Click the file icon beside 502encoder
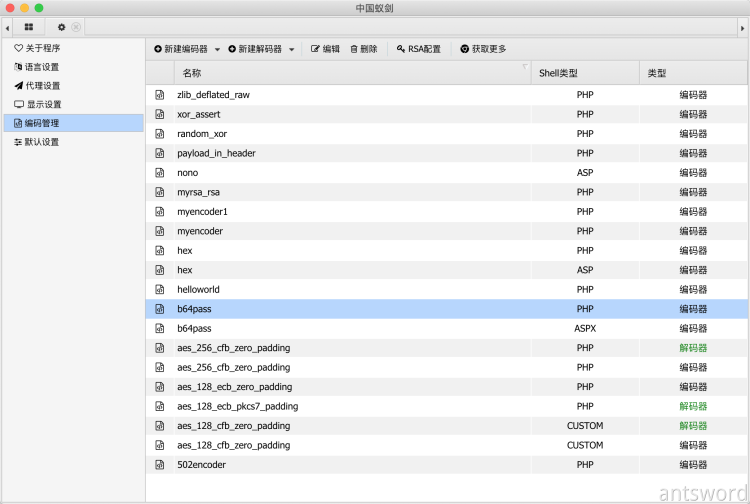The image size is (750, 504). pos(159,464)
